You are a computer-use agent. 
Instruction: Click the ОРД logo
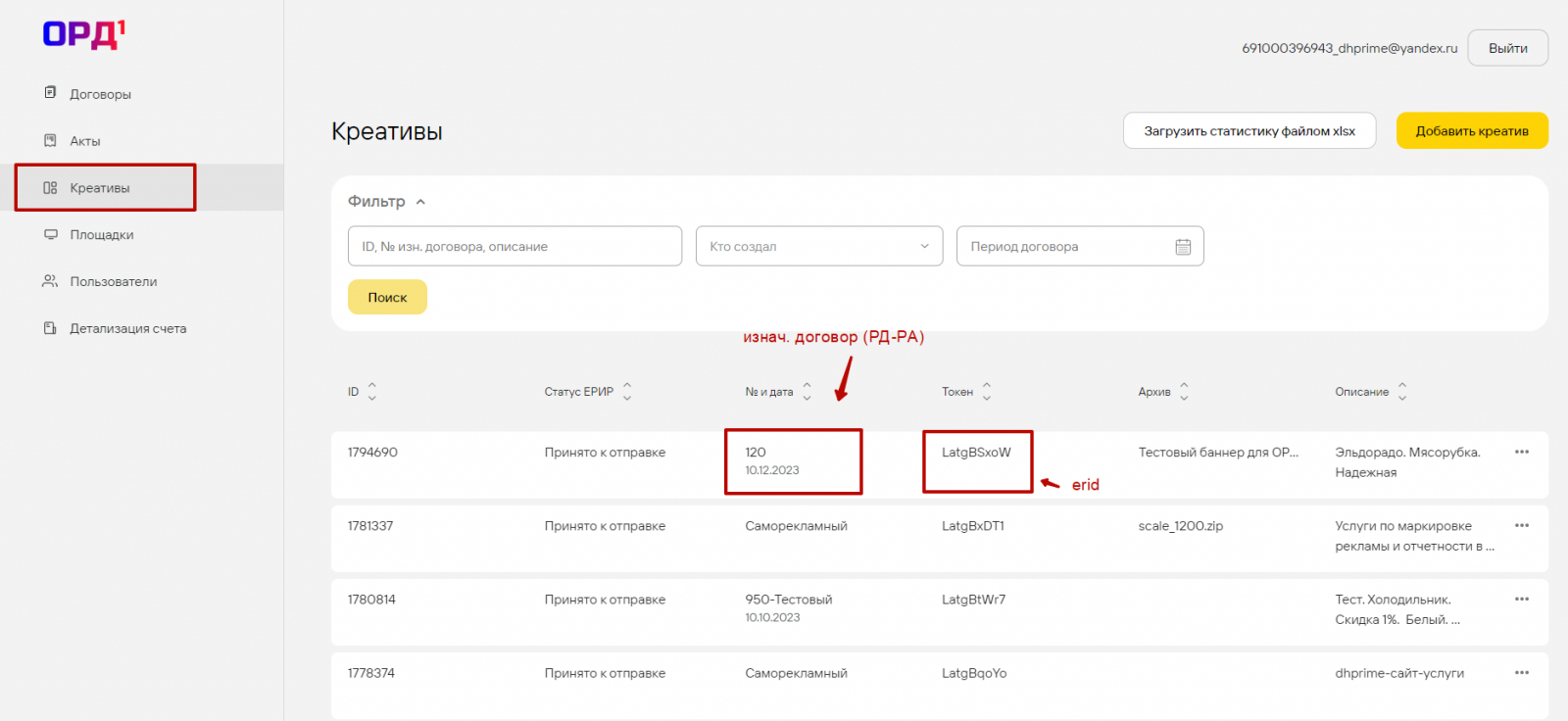click(x=83, y=34)
